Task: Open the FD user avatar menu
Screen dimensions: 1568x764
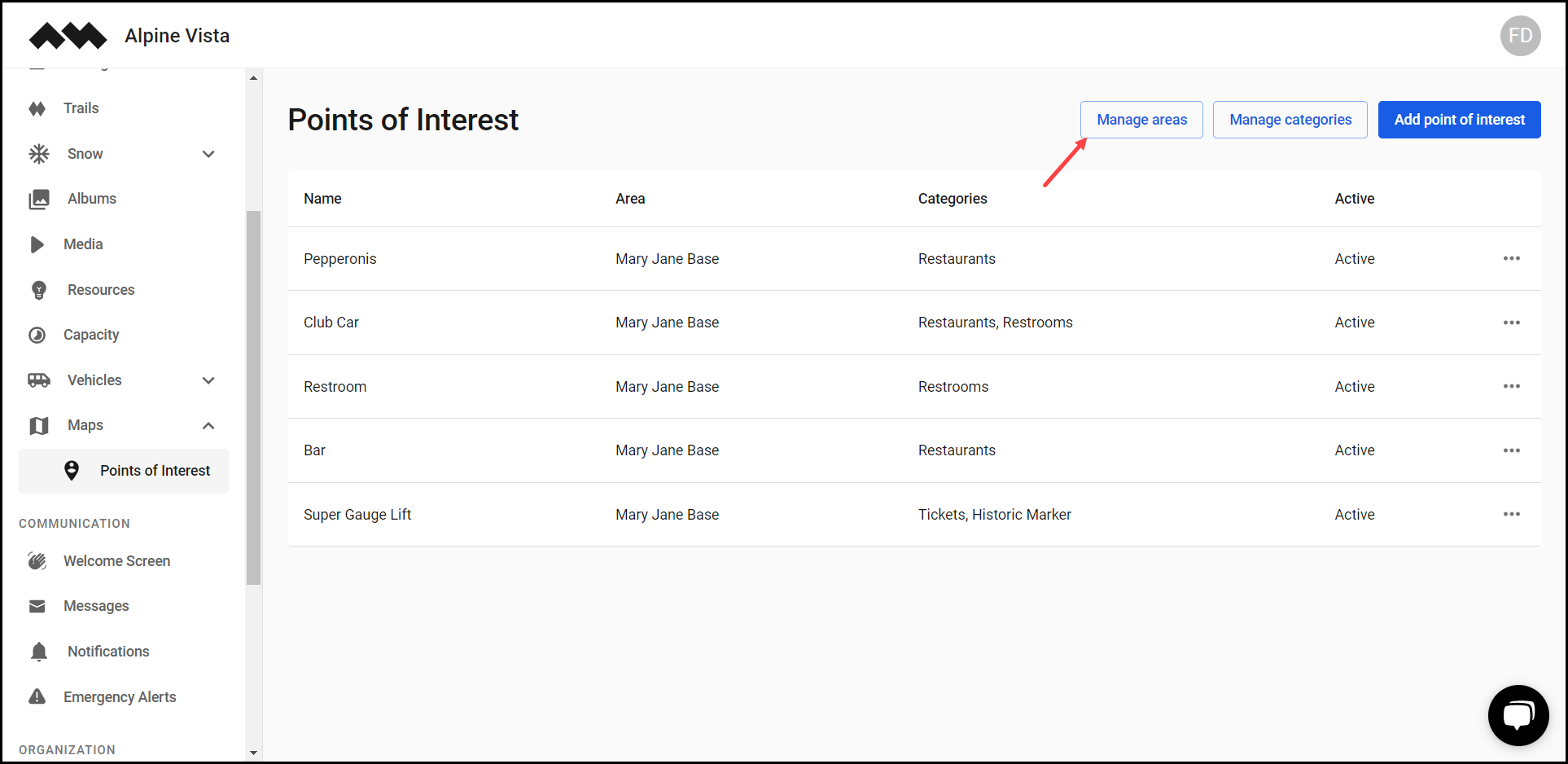Action: [x=1520, y=36]
